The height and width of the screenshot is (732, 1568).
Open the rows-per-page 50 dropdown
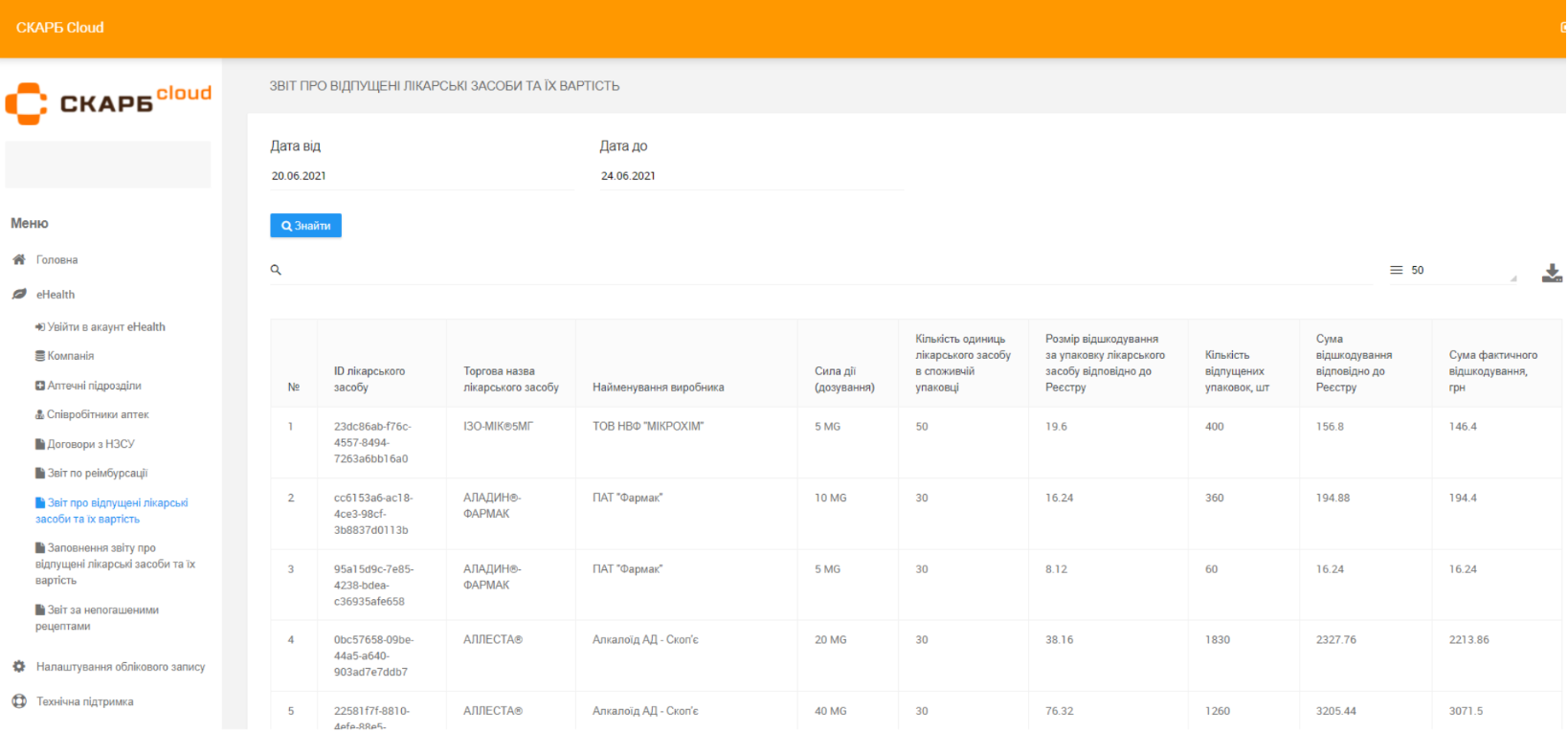(1463, 271)
